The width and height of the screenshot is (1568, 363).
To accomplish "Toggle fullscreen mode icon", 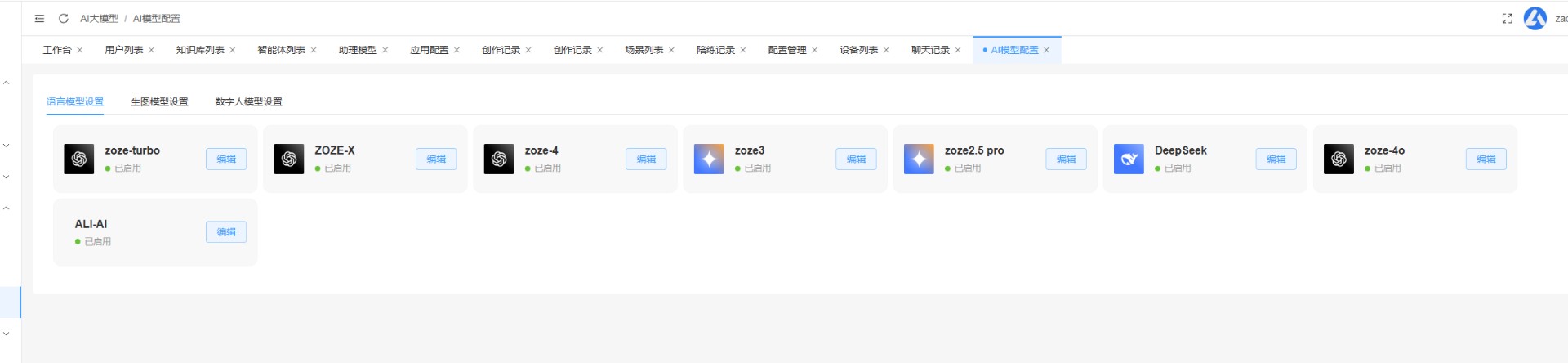I will (x=1507, y=18).
